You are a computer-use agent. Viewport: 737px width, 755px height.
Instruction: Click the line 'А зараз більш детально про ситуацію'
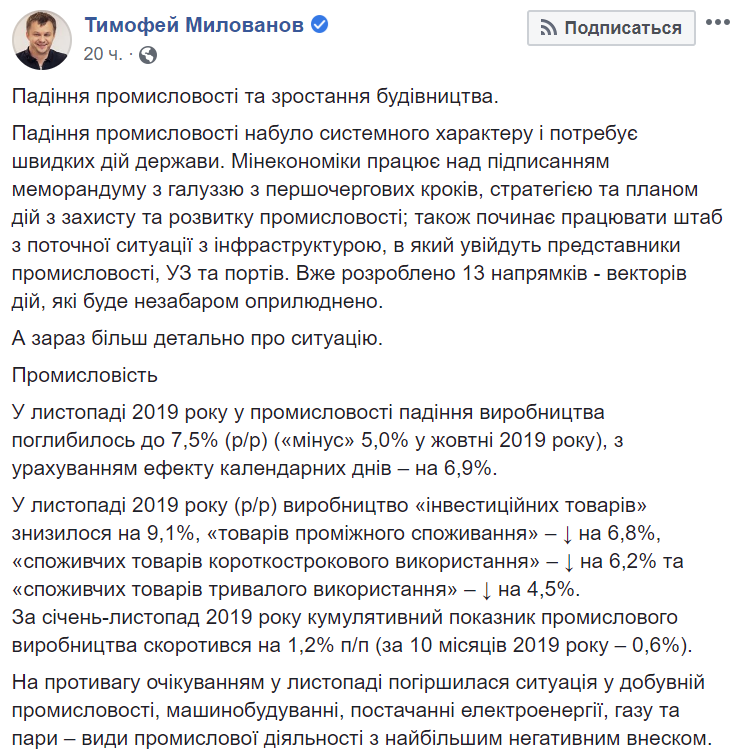coord(197,338)
